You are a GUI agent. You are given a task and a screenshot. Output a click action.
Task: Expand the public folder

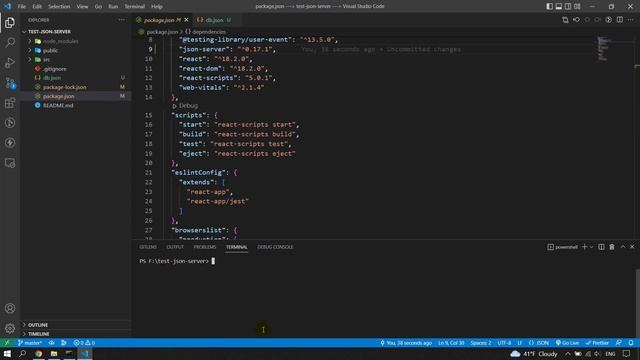click(x=76, y=51)
